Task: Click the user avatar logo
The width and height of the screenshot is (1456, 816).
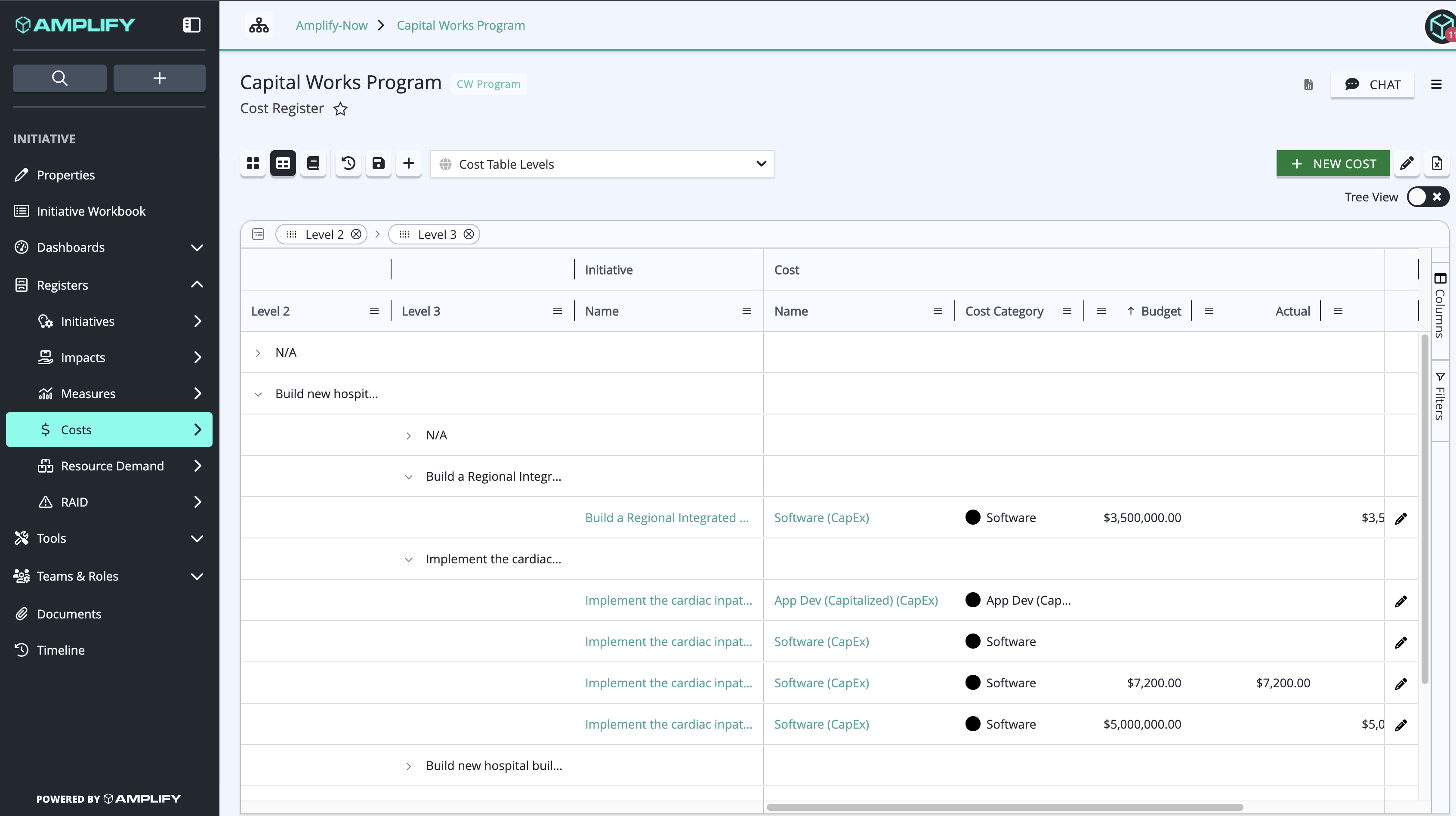Action: pos(1441,26)
